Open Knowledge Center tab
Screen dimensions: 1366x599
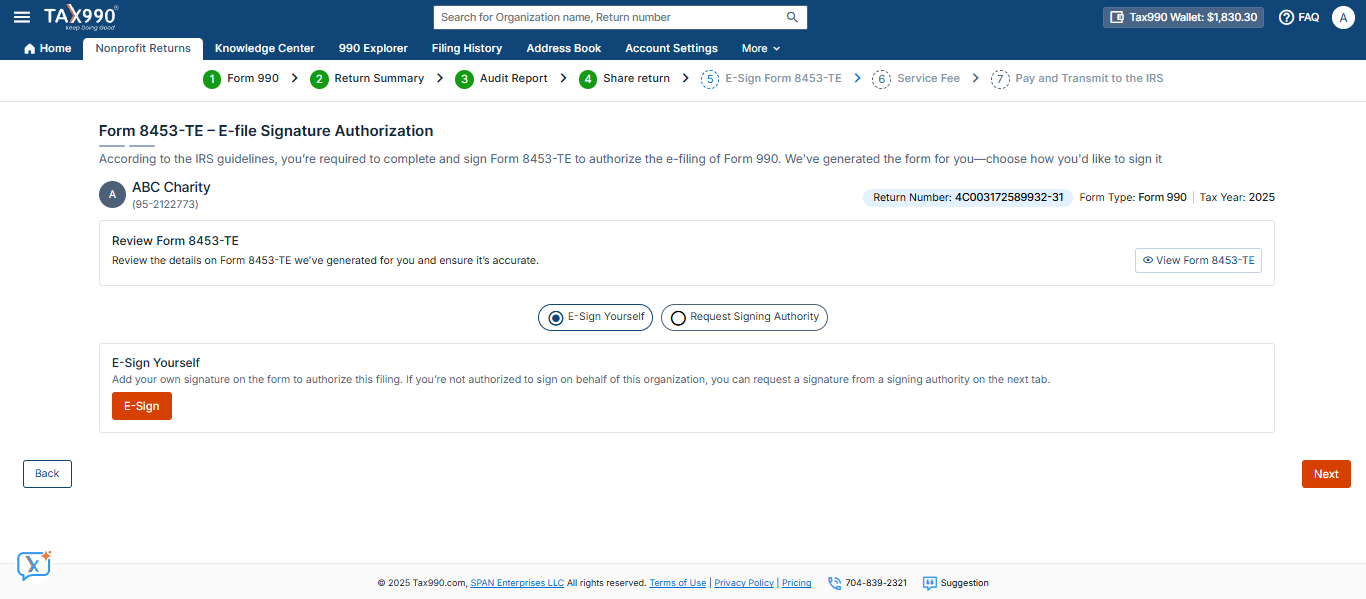(265, 48)
